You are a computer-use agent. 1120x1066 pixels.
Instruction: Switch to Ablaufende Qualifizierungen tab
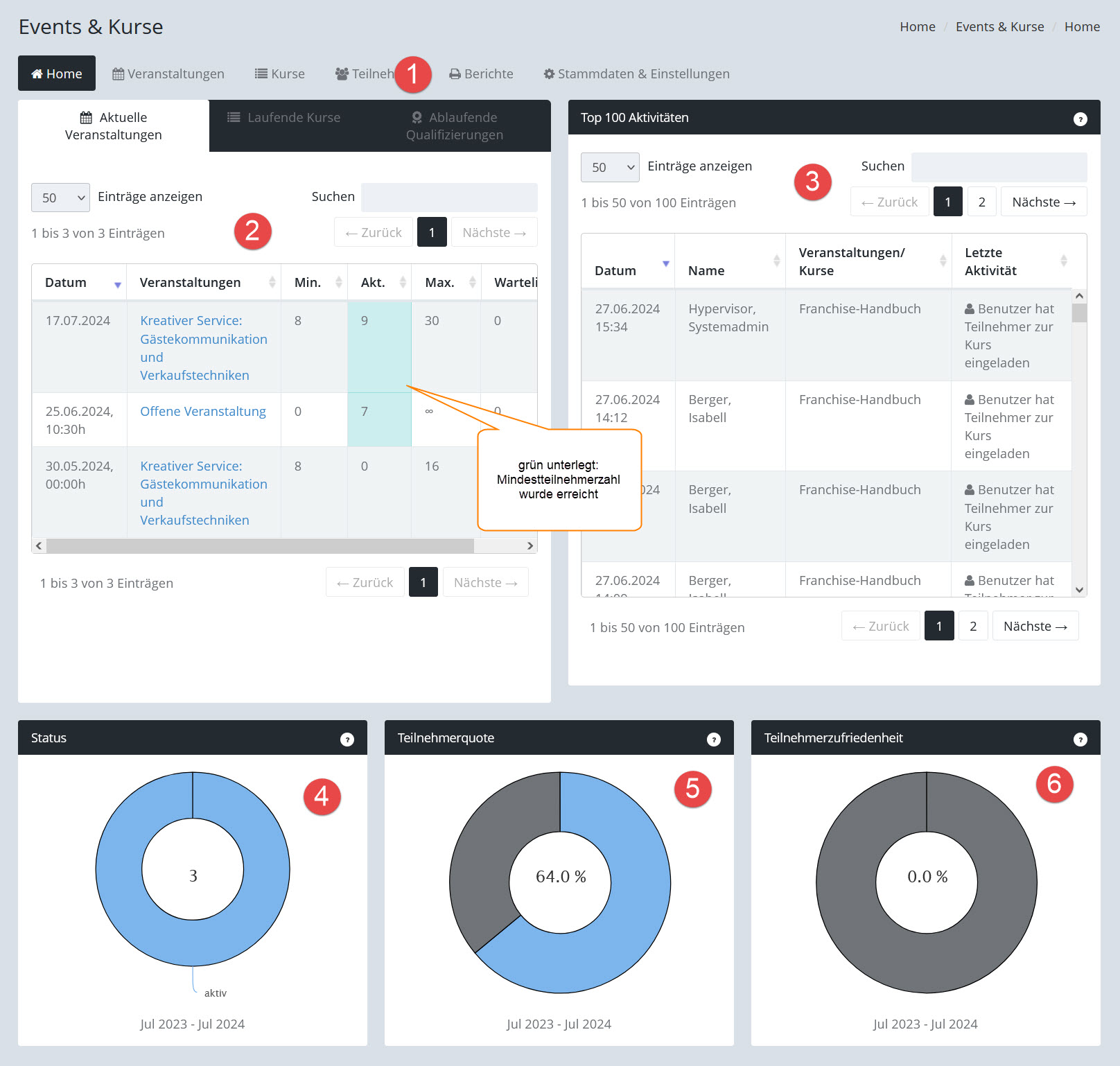pos(455,126)
